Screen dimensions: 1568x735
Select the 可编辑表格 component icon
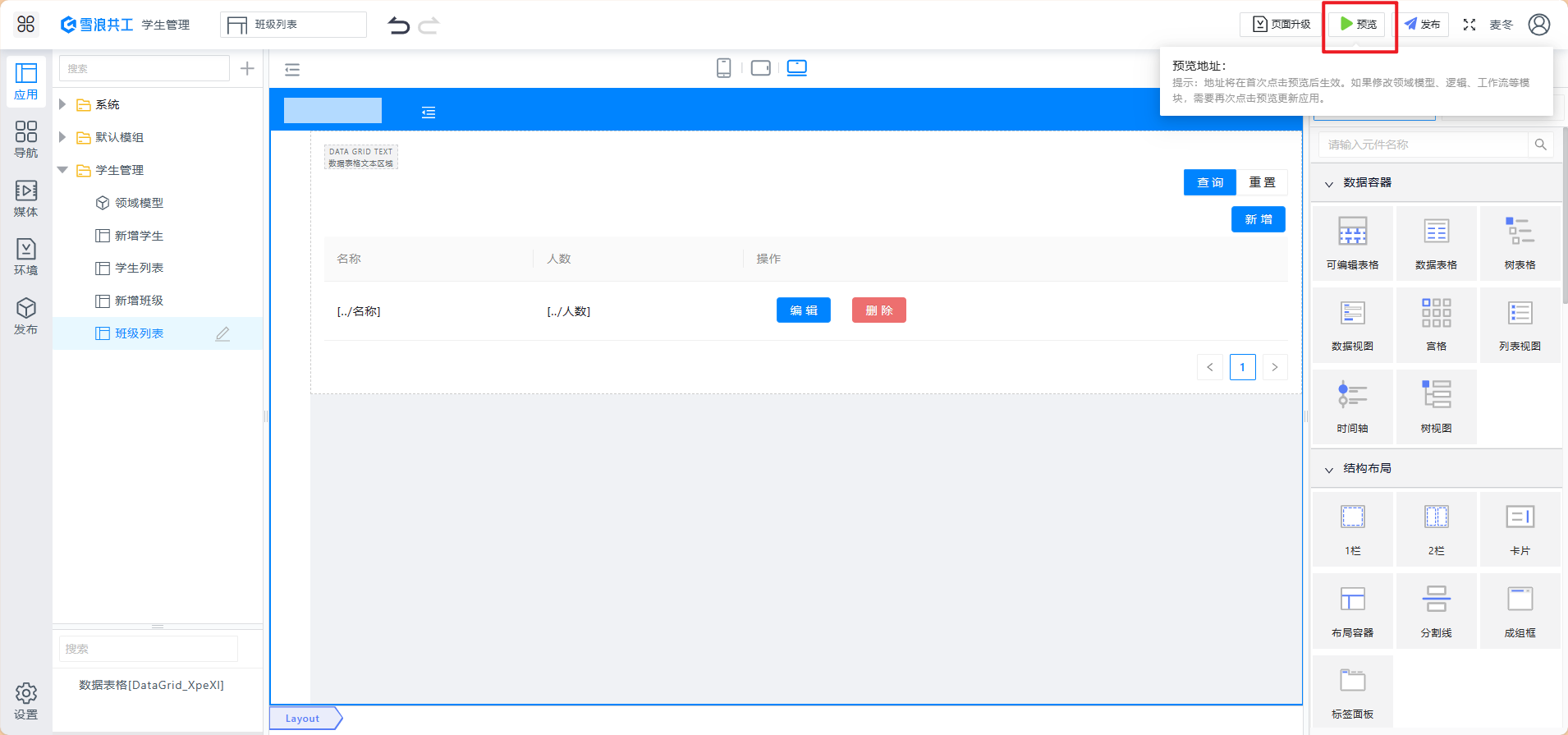(1352, 241)
